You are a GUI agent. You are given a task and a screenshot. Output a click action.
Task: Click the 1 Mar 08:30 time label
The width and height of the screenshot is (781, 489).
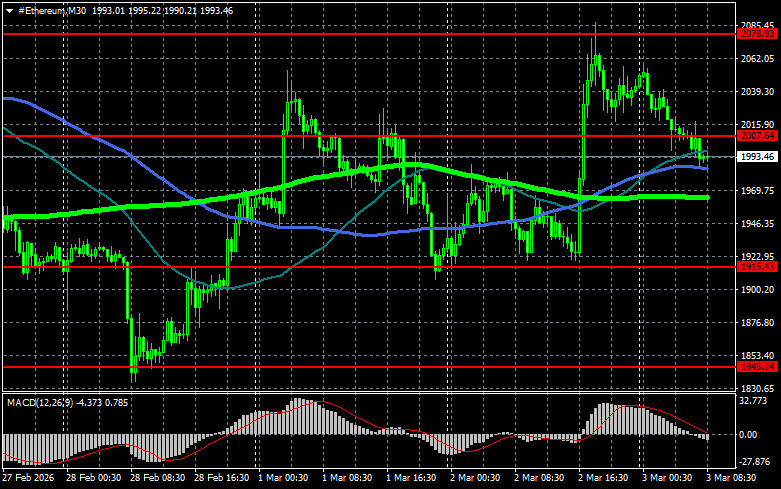point(347,478)
